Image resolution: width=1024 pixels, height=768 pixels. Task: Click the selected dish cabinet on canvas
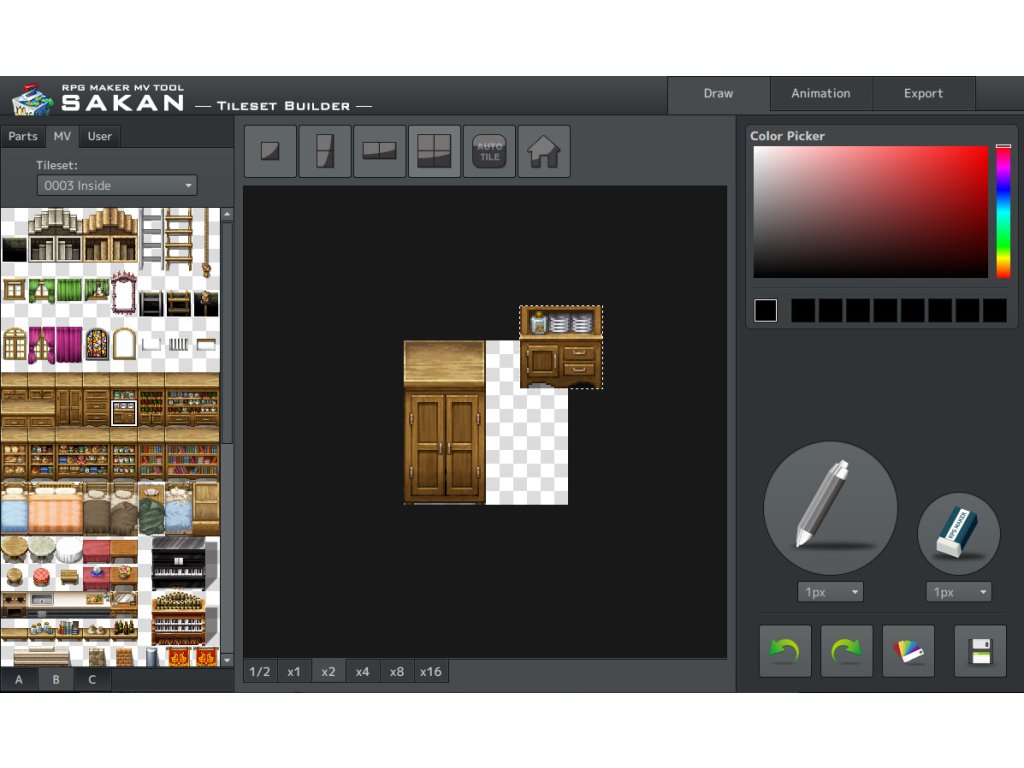coord(561,347)
